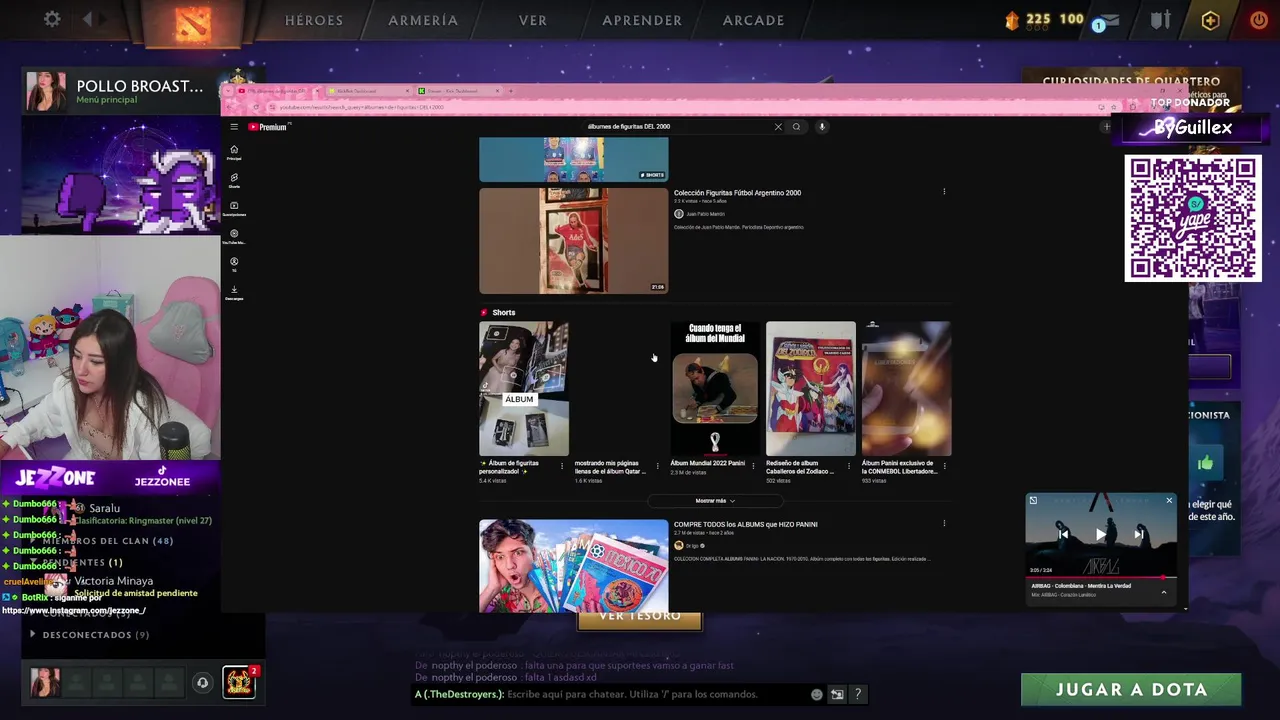Toggle the party voice headset icon
The height and width of the screenshot is (720, 1280).
click(202, 683)
